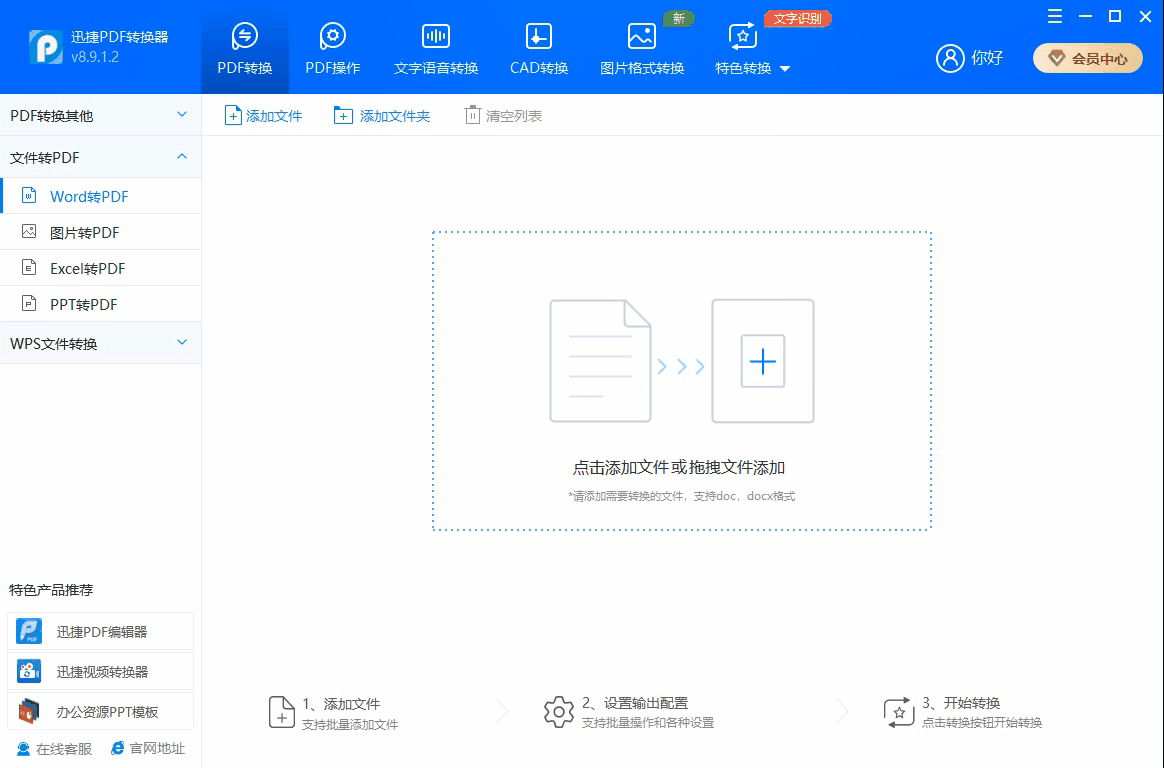
Task: Open 迅捷视频转换器 product recommendation
Action: click(100, 672)
